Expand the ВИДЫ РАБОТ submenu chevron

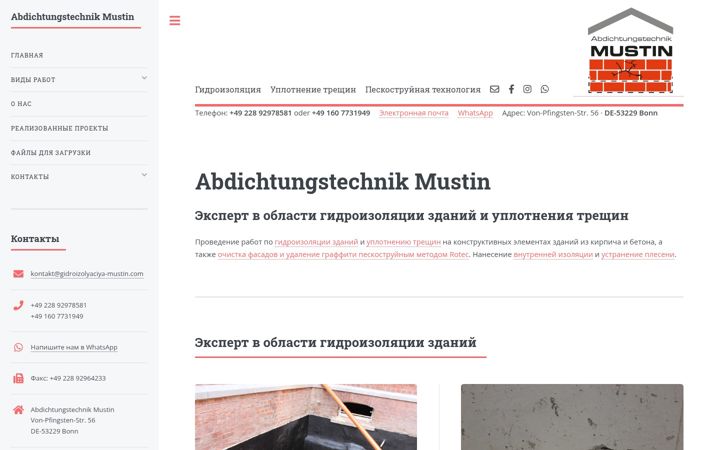pyautogui.click(x=144, y=78)
